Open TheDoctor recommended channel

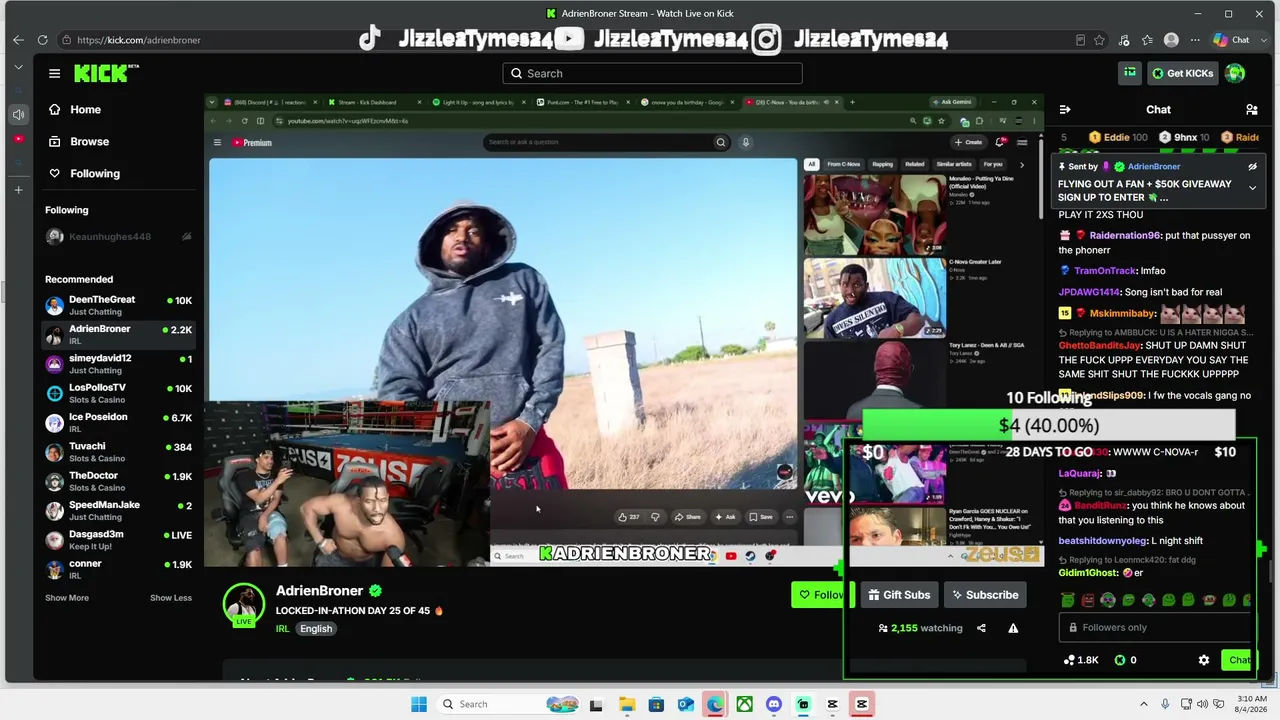(118, 481)
